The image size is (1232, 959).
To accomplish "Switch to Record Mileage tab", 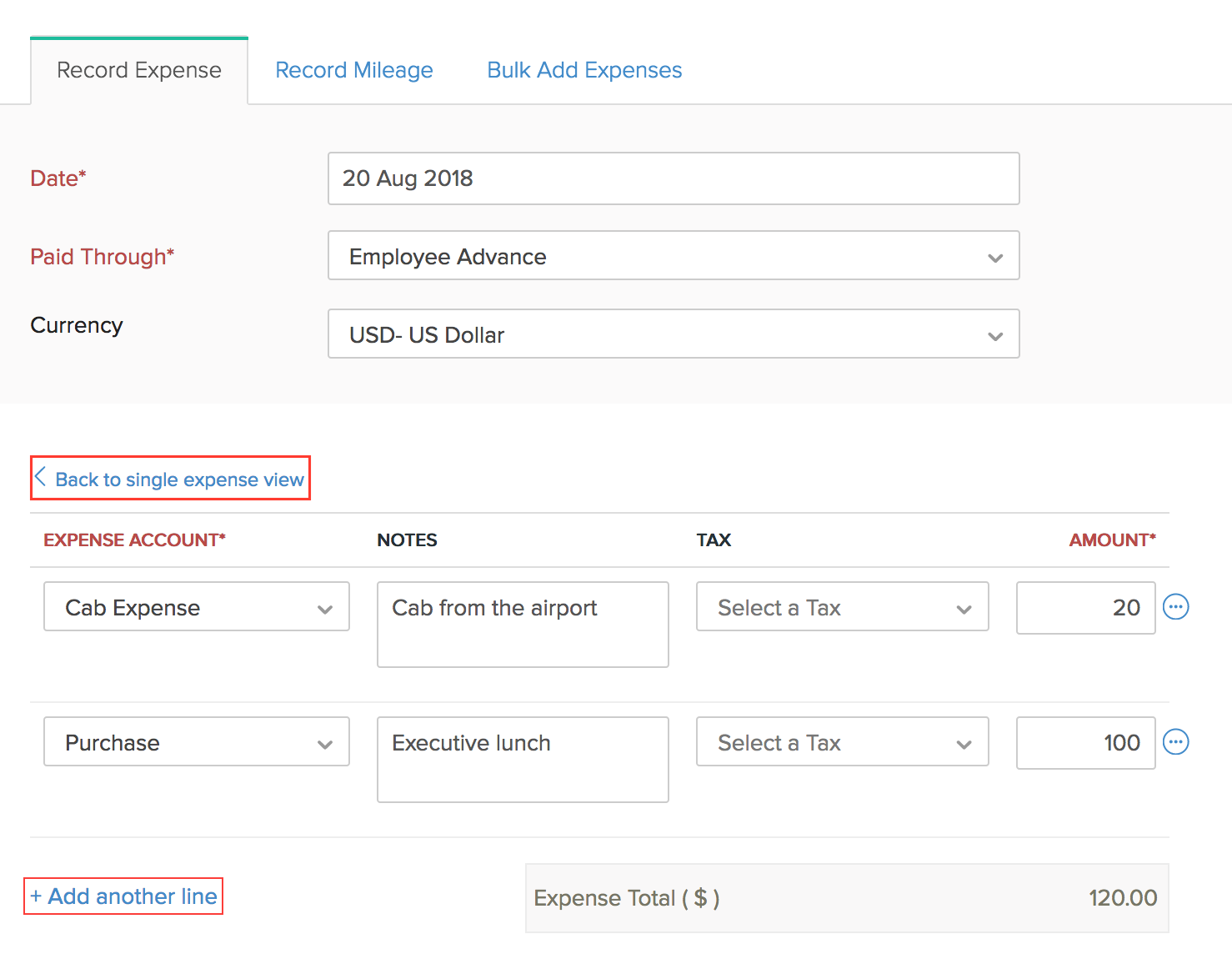I will click(353, 70).
